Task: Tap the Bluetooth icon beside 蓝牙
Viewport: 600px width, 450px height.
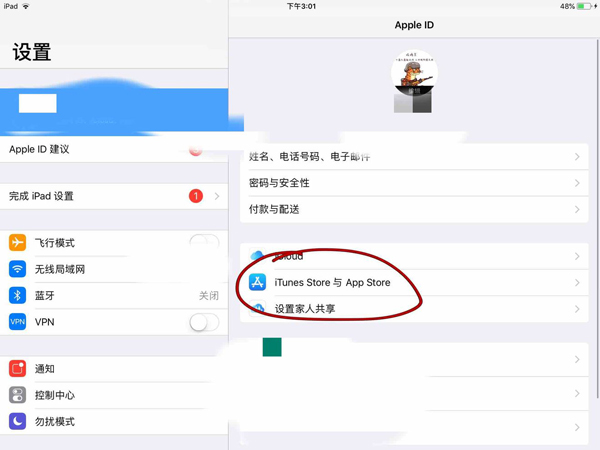Action: point(18,295)
